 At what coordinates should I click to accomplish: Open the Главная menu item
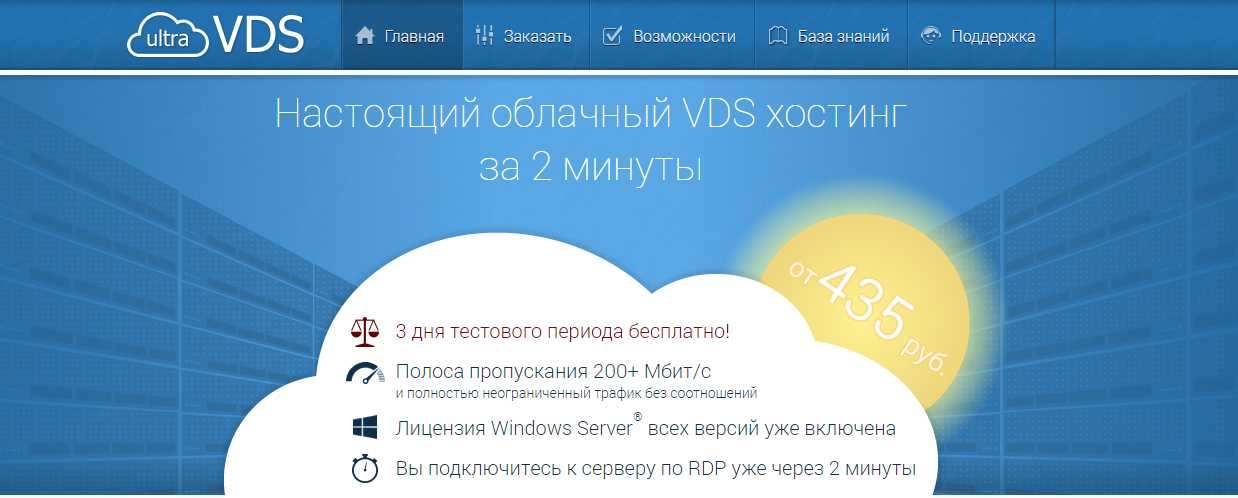402,36
